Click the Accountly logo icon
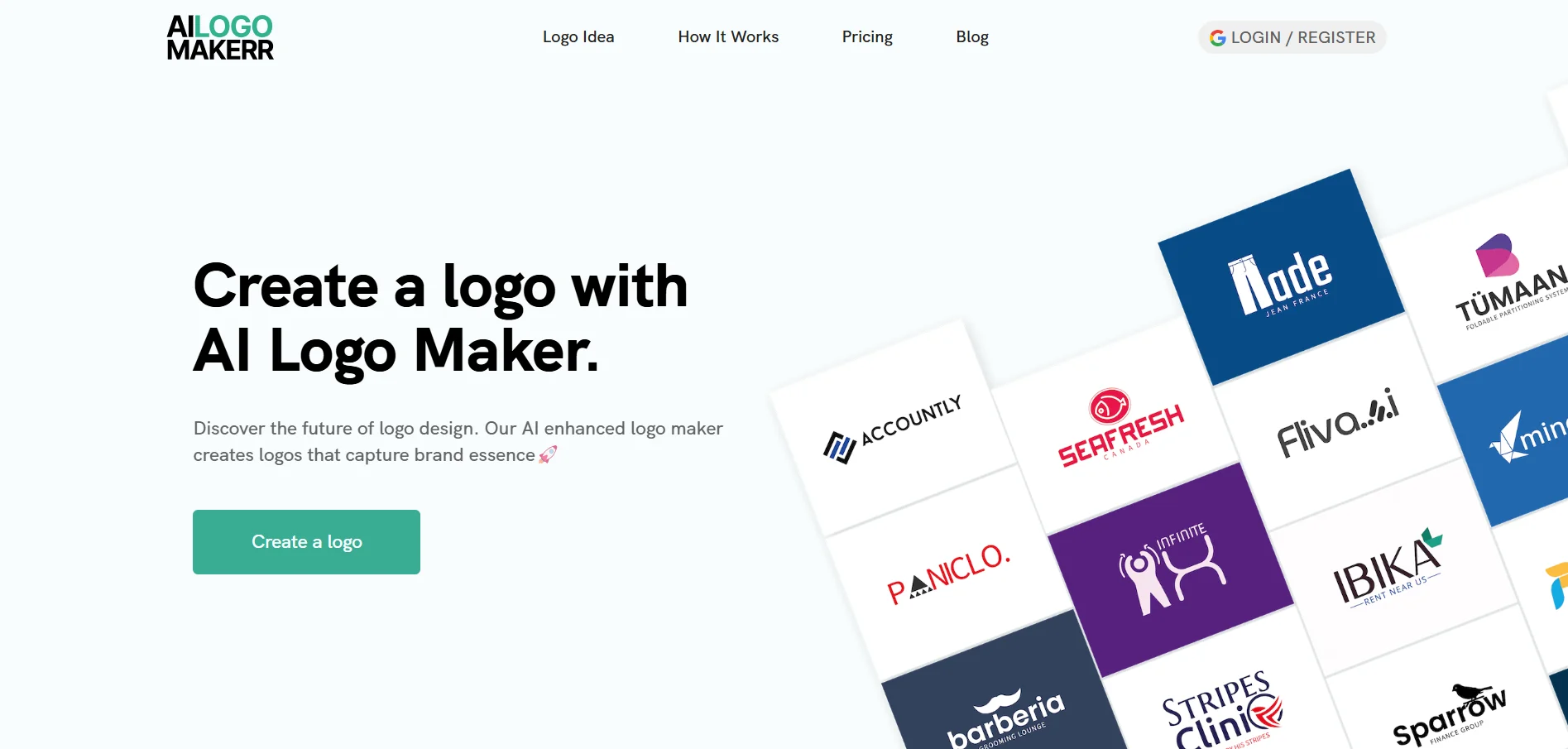The image size is (1568, 749). [x=839, y=447]
